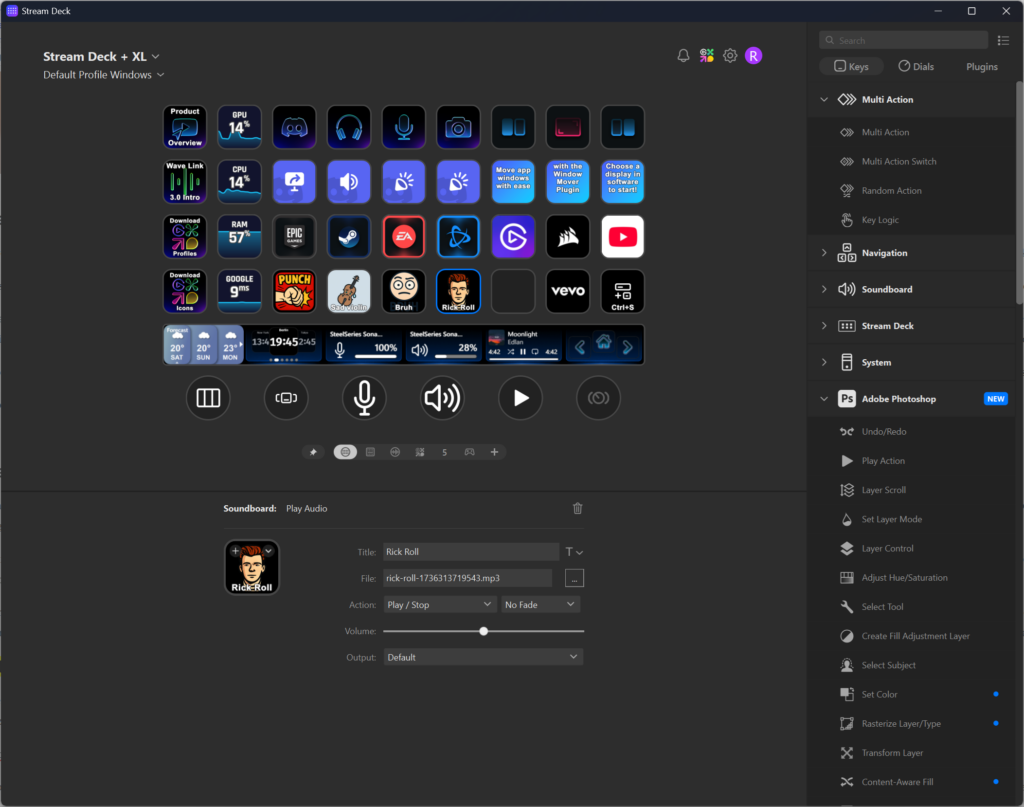This screenshot has height=807, width=1024.
Task: Click the search actions field
Action: tap(903, 40)
